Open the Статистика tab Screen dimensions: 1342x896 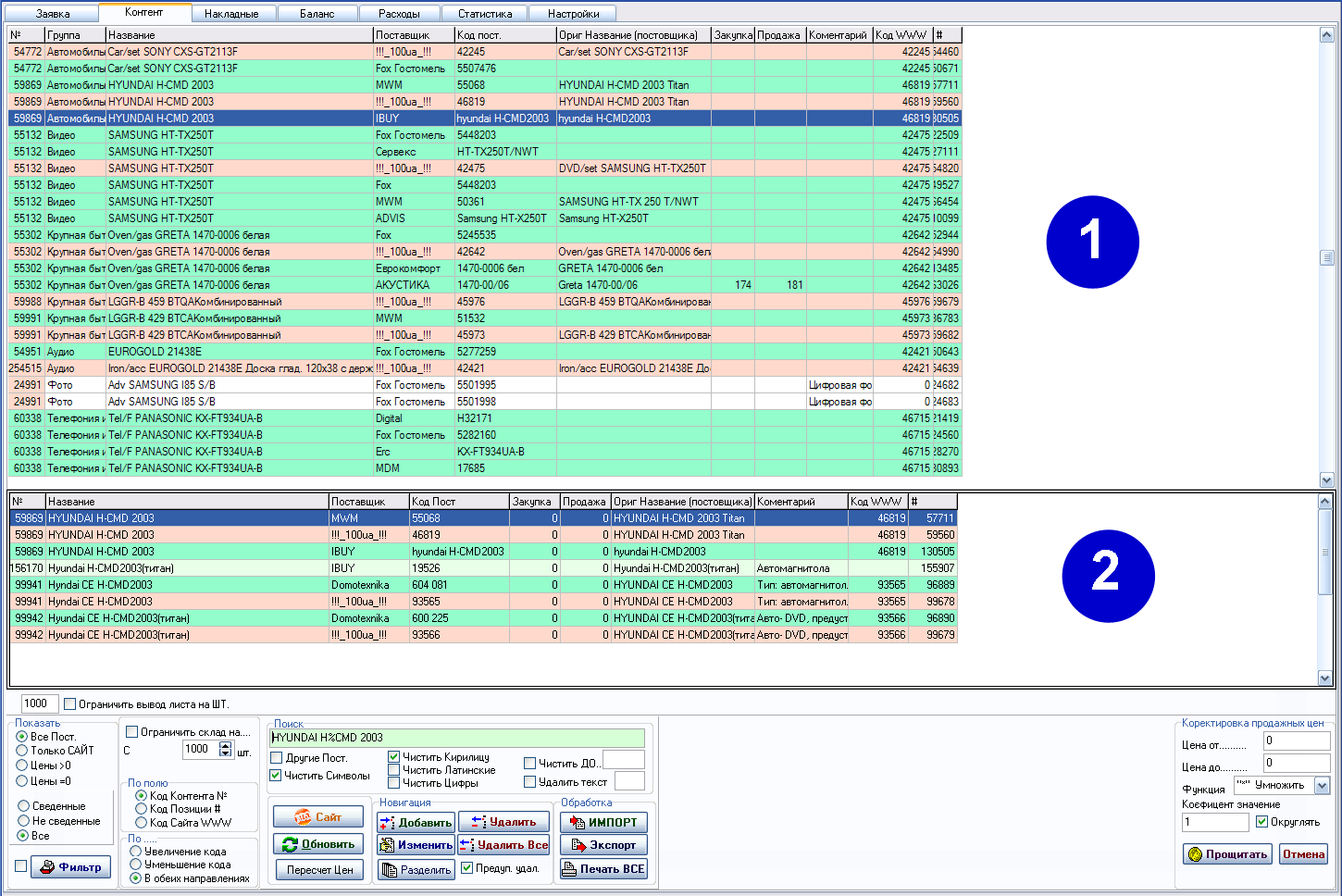coord(485,14)
